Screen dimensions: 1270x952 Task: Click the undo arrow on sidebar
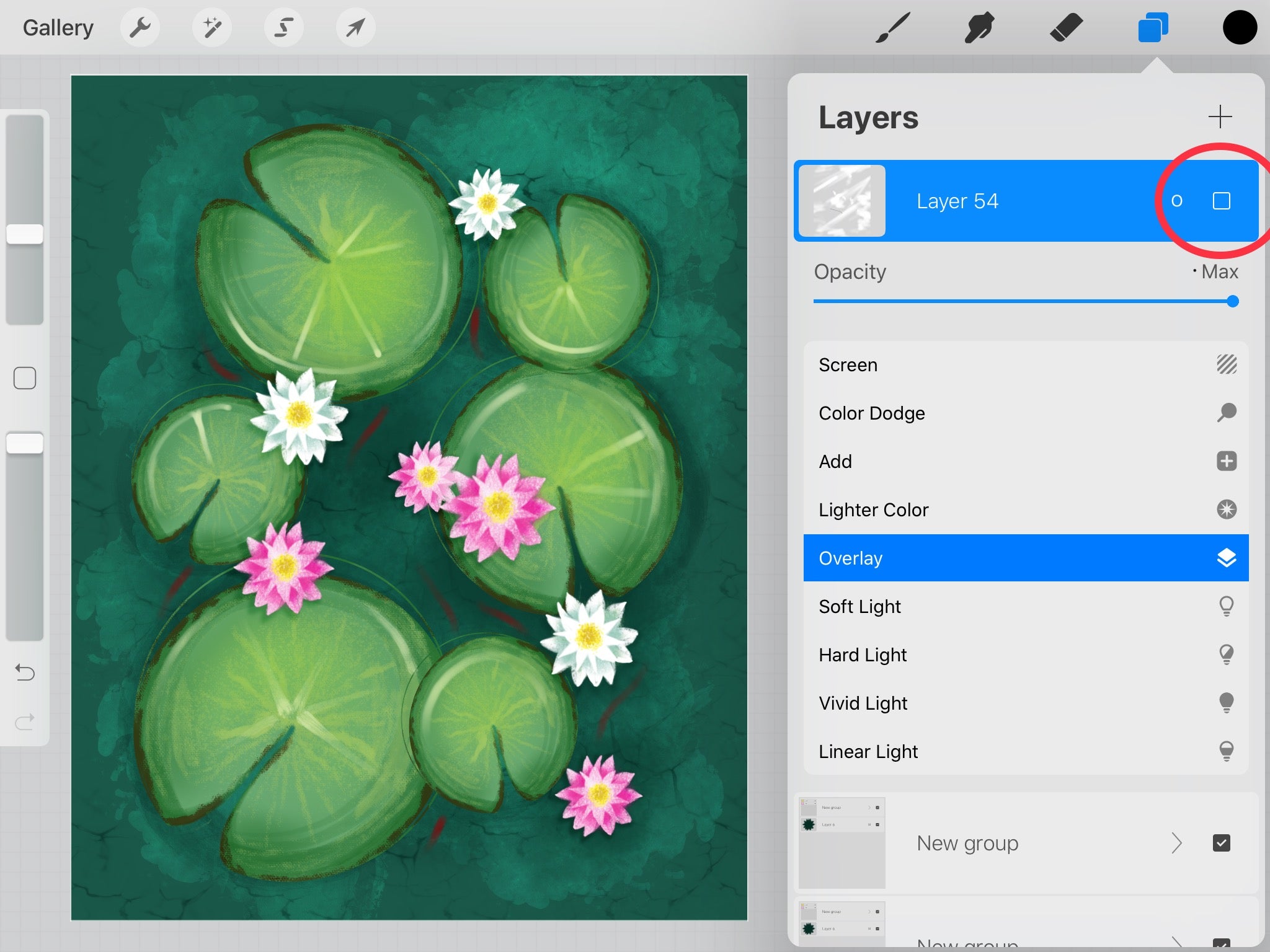point(25,672)
